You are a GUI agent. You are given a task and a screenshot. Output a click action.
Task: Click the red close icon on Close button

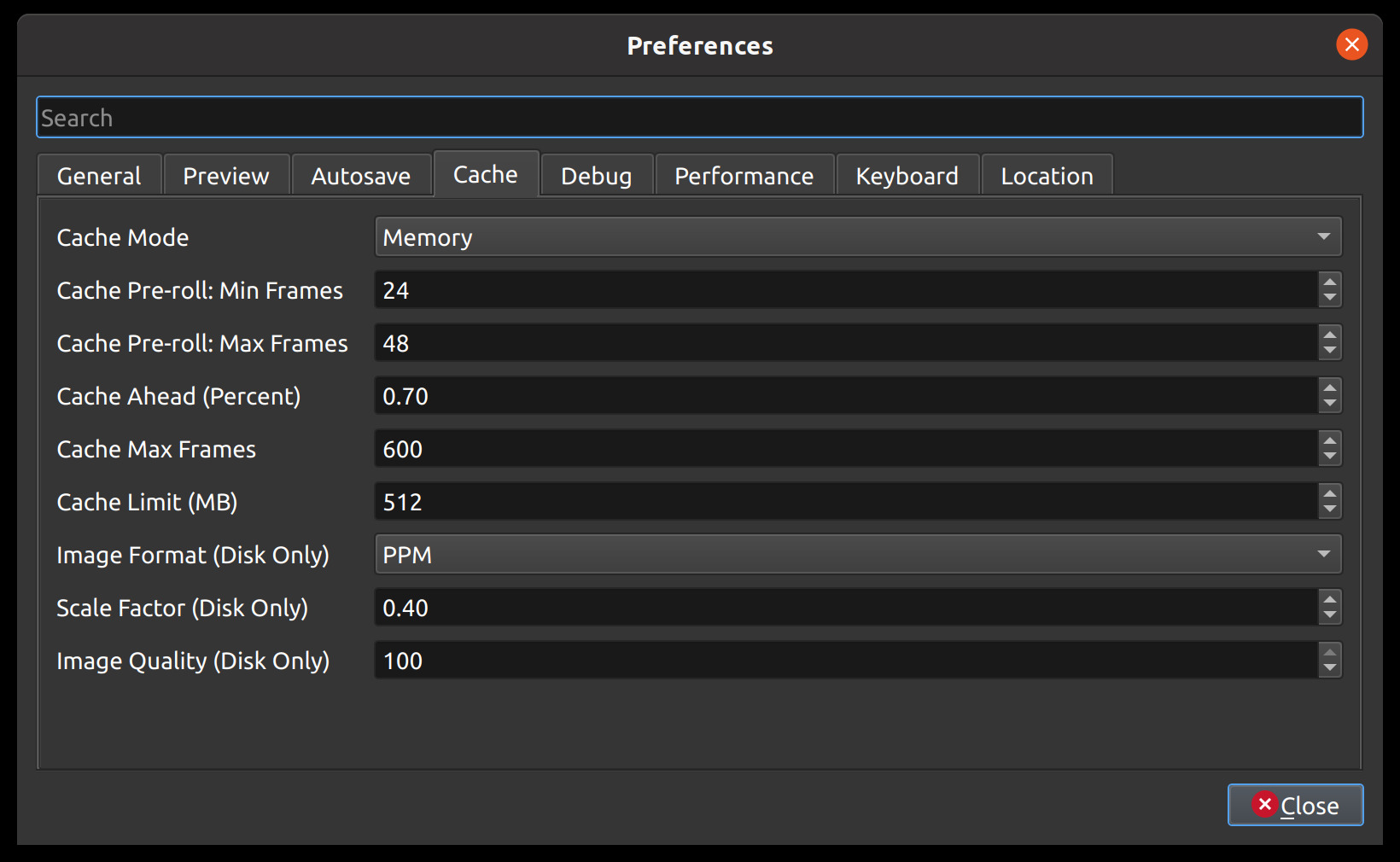click(1266, 805)
